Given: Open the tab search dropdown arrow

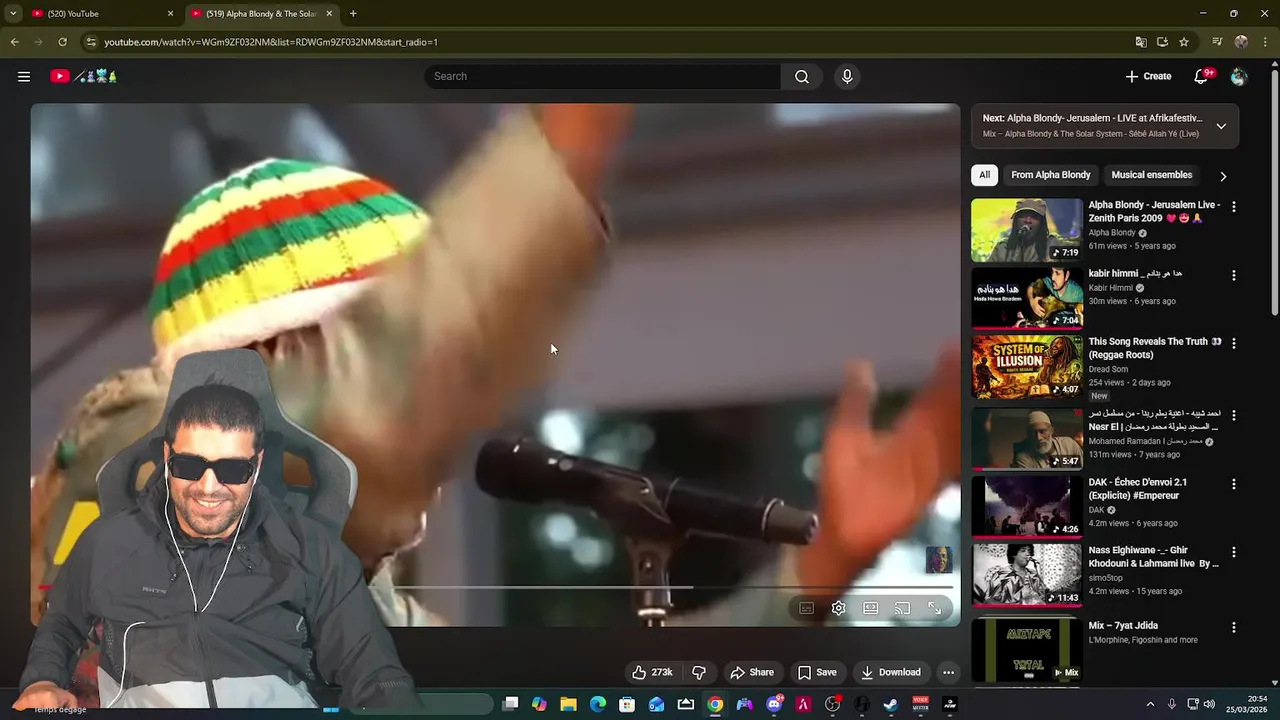Looking at the screenshot, I should [x=12, y=14].
